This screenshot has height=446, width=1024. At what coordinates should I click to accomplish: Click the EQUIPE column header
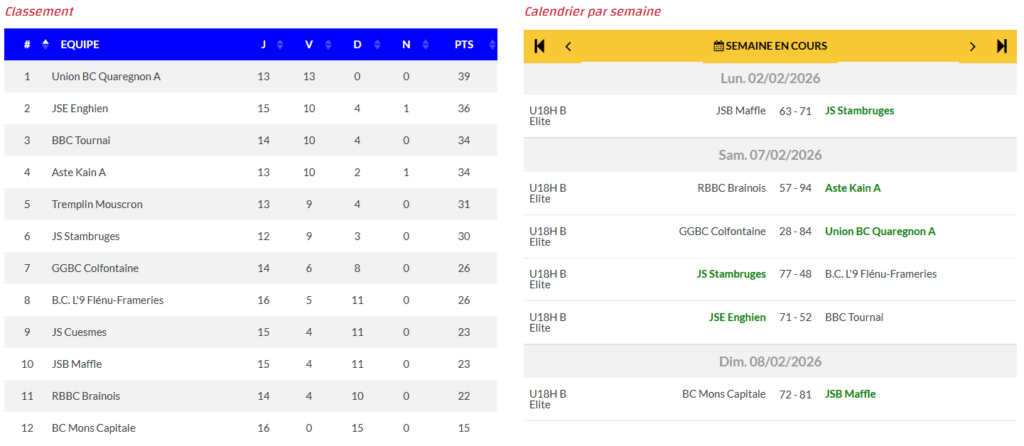[x=80, y=44]
